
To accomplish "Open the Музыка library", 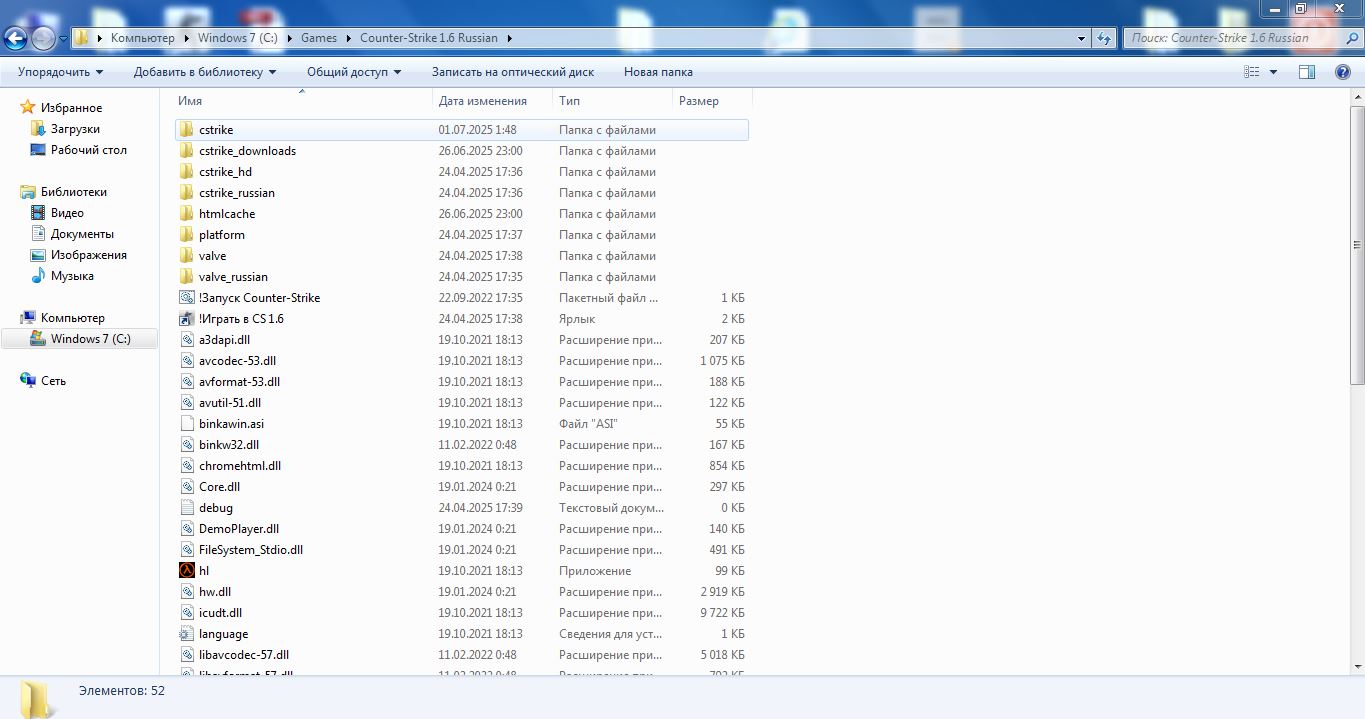I will coord(72,276).
